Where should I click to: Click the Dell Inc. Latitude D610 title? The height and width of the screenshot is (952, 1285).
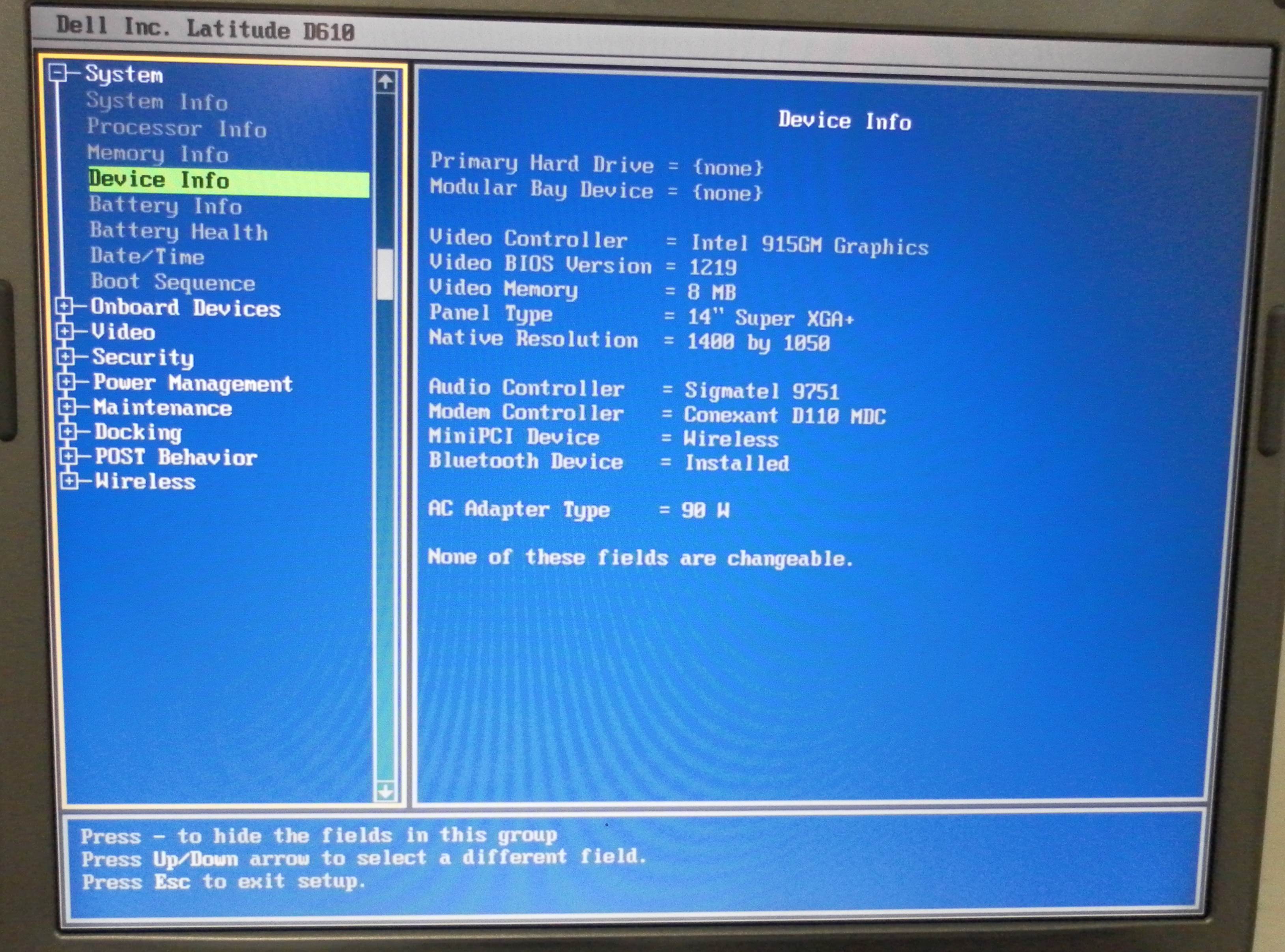pyautogui.click(x=205, y=28)
